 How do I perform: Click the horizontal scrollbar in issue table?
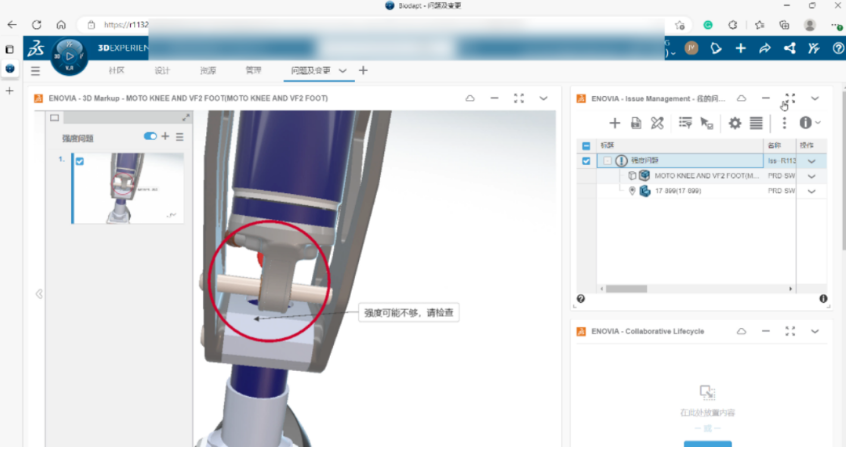click(627, 289)
